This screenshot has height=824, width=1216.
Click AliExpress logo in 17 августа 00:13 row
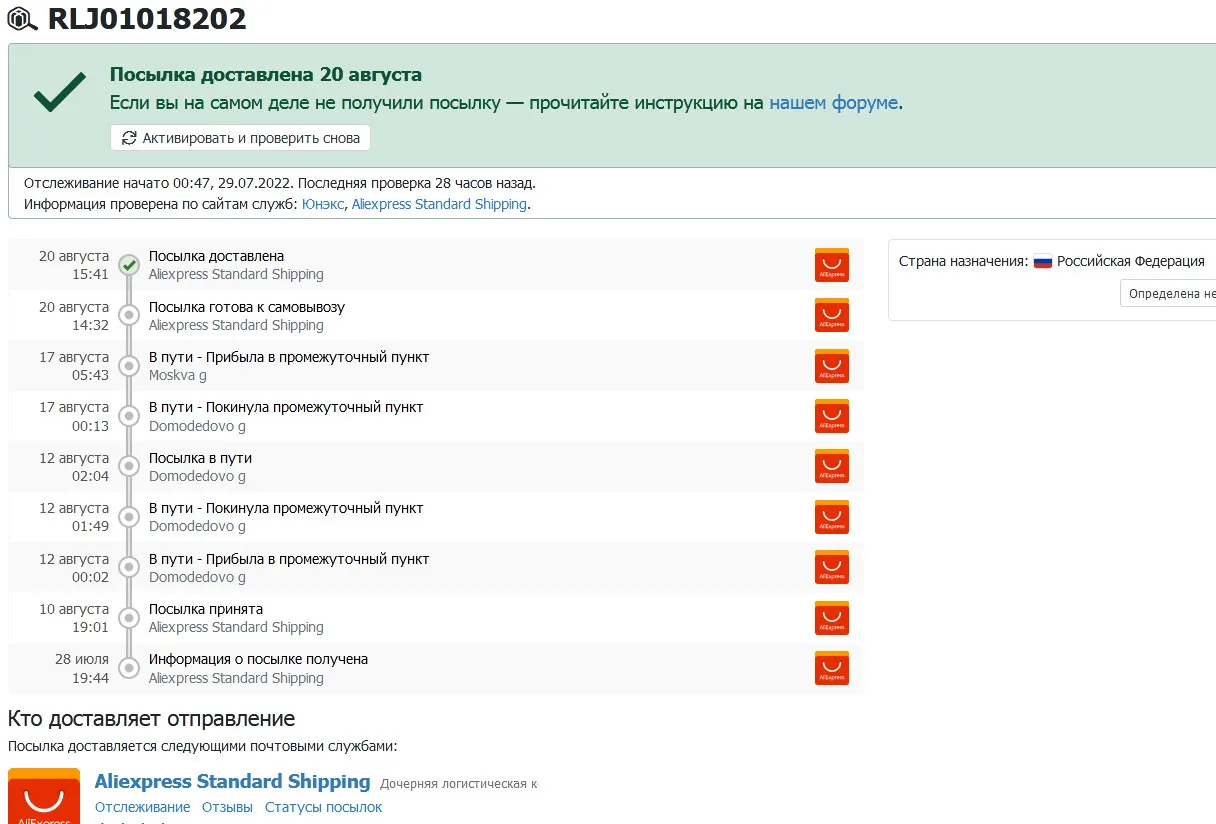tap(831, 416)
